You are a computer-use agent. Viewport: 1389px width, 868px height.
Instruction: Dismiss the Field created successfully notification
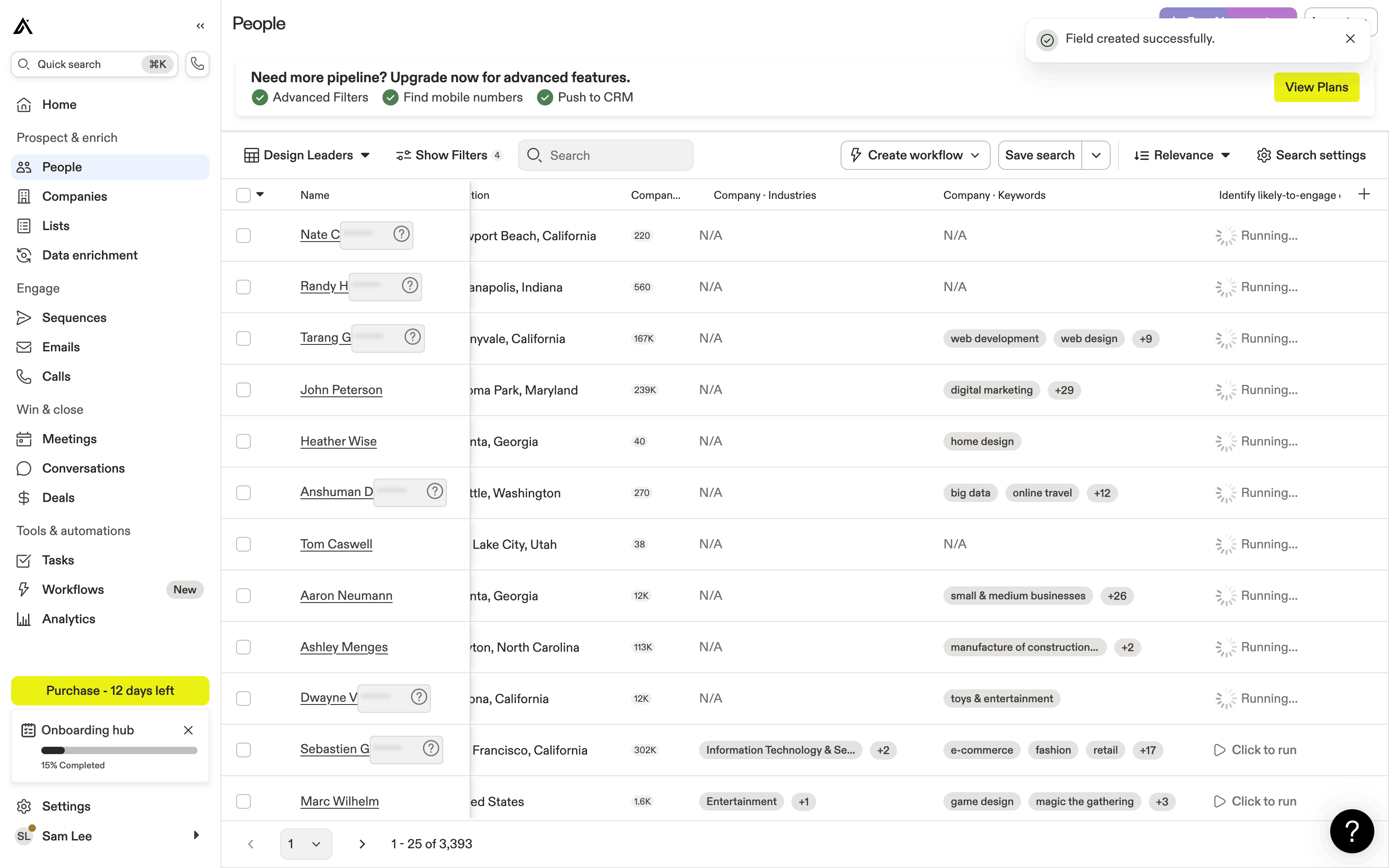1350,39
